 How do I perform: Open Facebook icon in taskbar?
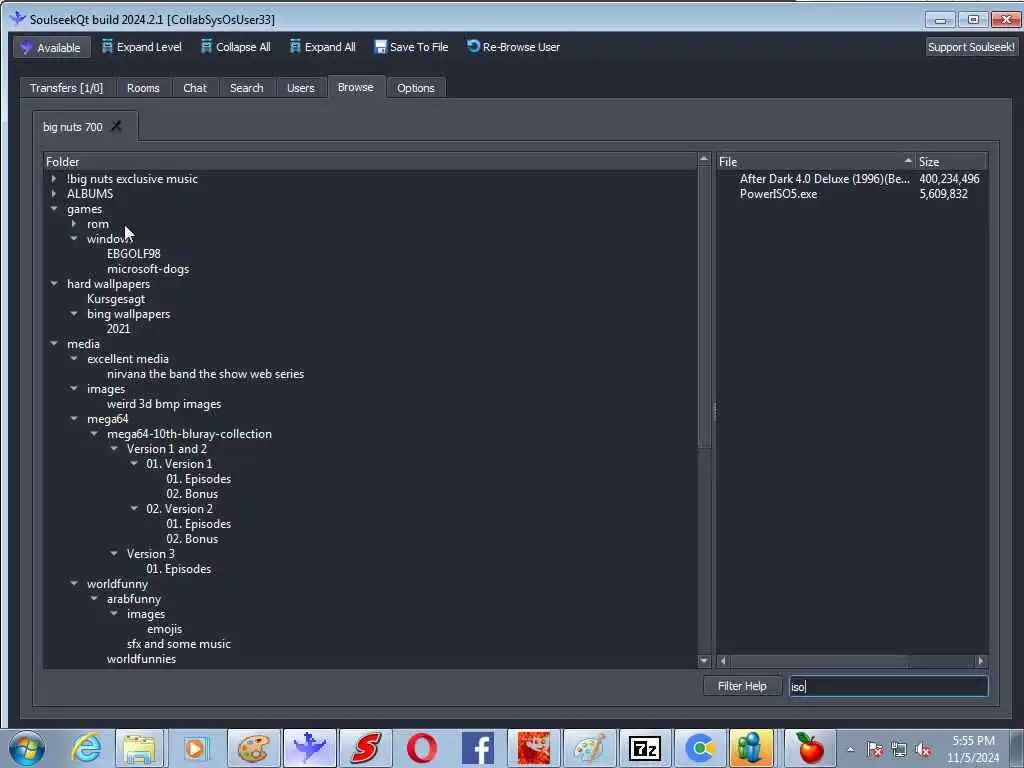pyautogui.click(x=478, y=748)
